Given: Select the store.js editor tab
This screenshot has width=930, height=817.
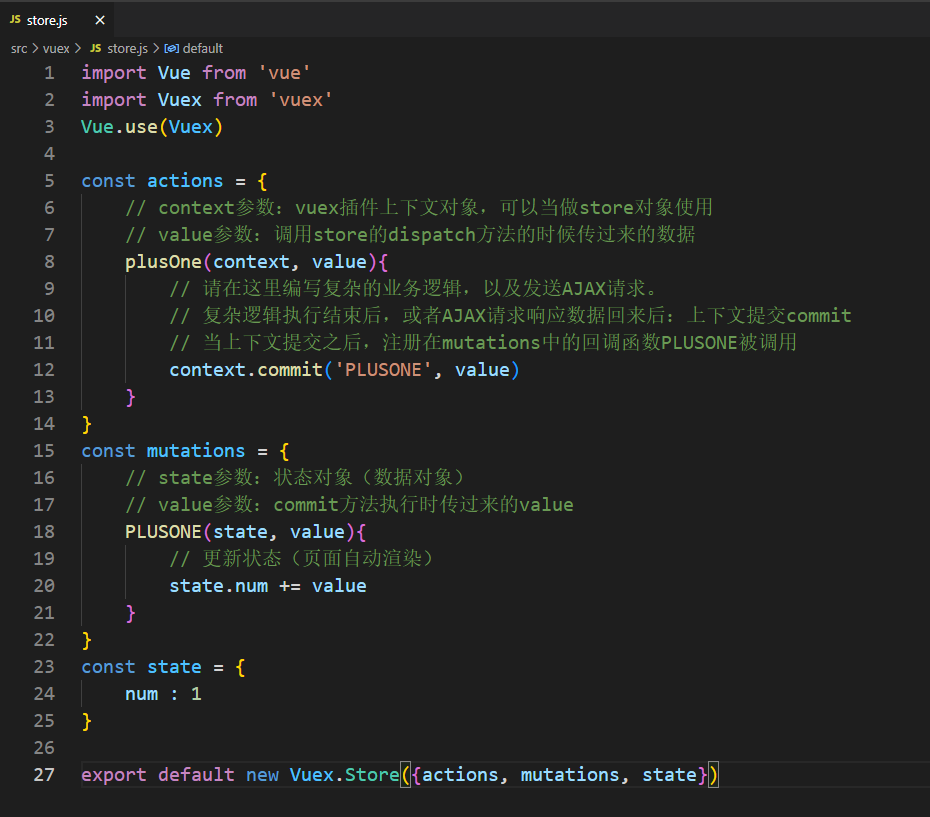Looking at the screenshot, I should click(57, 20).
